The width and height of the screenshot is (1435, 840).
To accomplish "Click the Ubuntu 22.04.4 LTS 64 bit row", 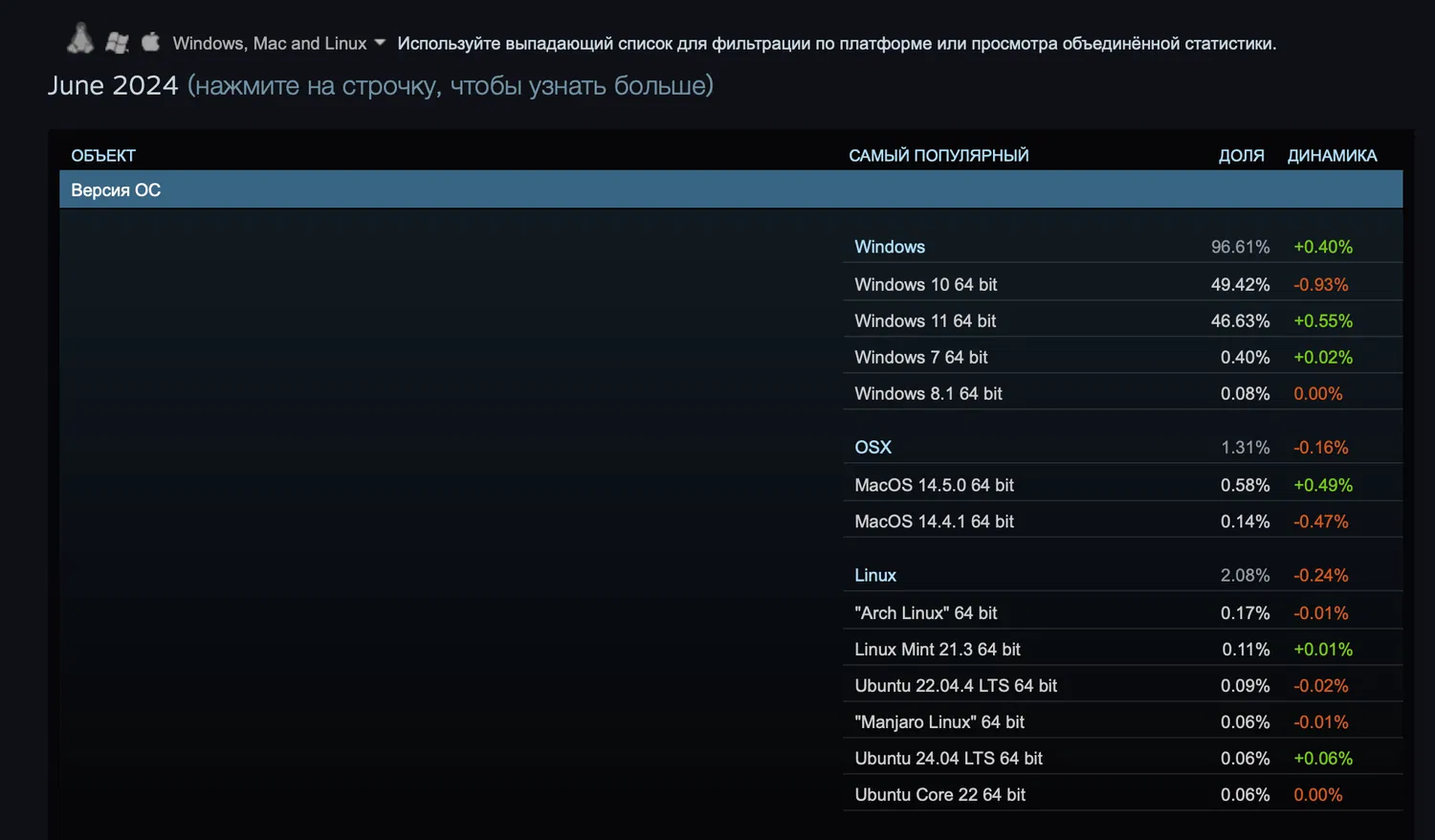I will 1123,685.
